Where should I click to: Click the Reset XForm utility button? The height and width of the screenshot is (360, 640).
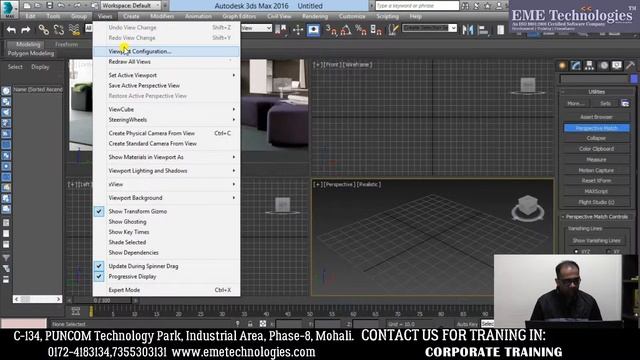pyautogui.click(x=596, y=180)
